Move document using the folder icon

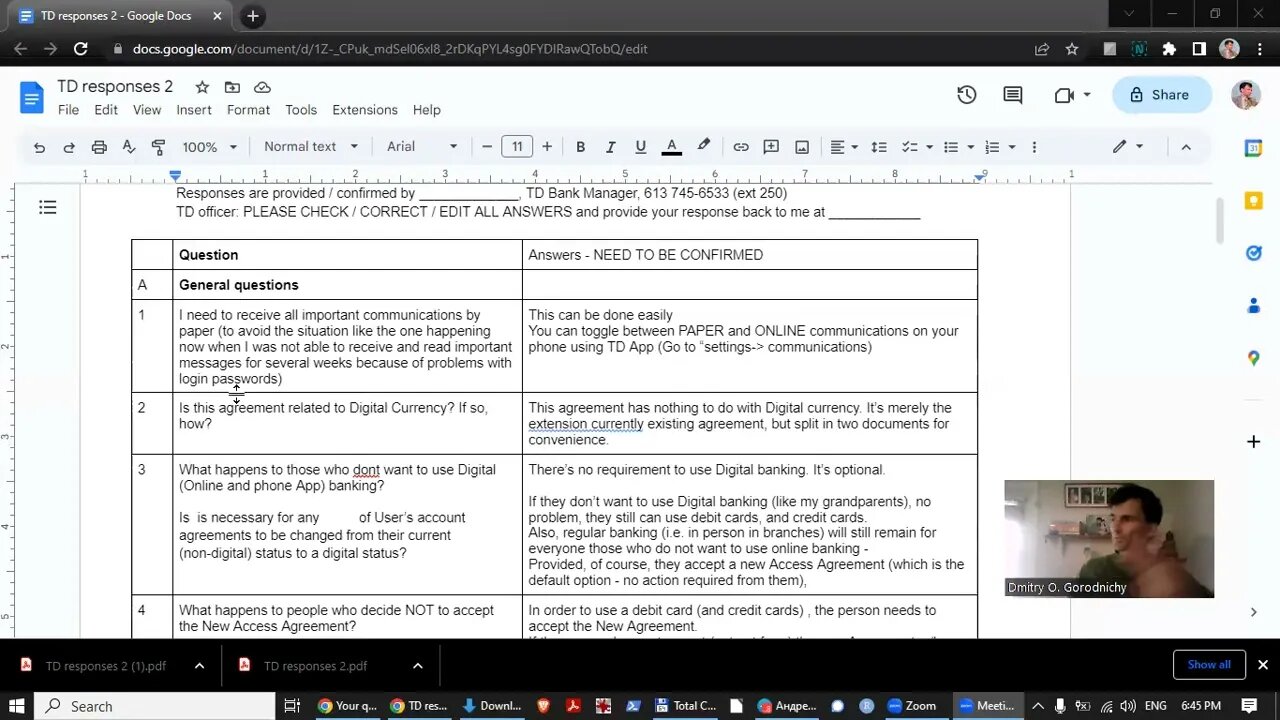coord(232,87)
